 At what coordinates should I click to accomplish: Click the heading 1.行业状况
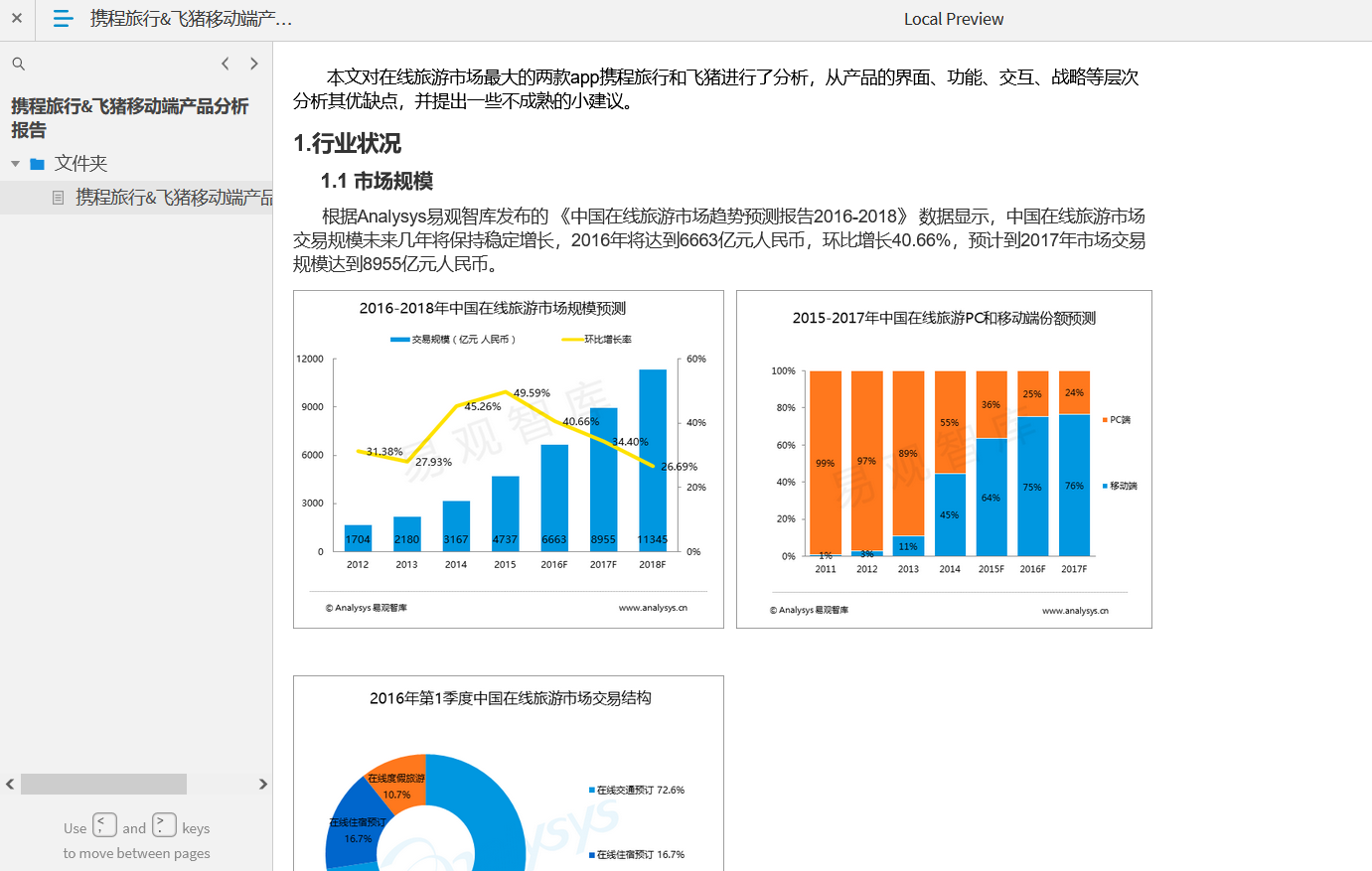[348, 143]
